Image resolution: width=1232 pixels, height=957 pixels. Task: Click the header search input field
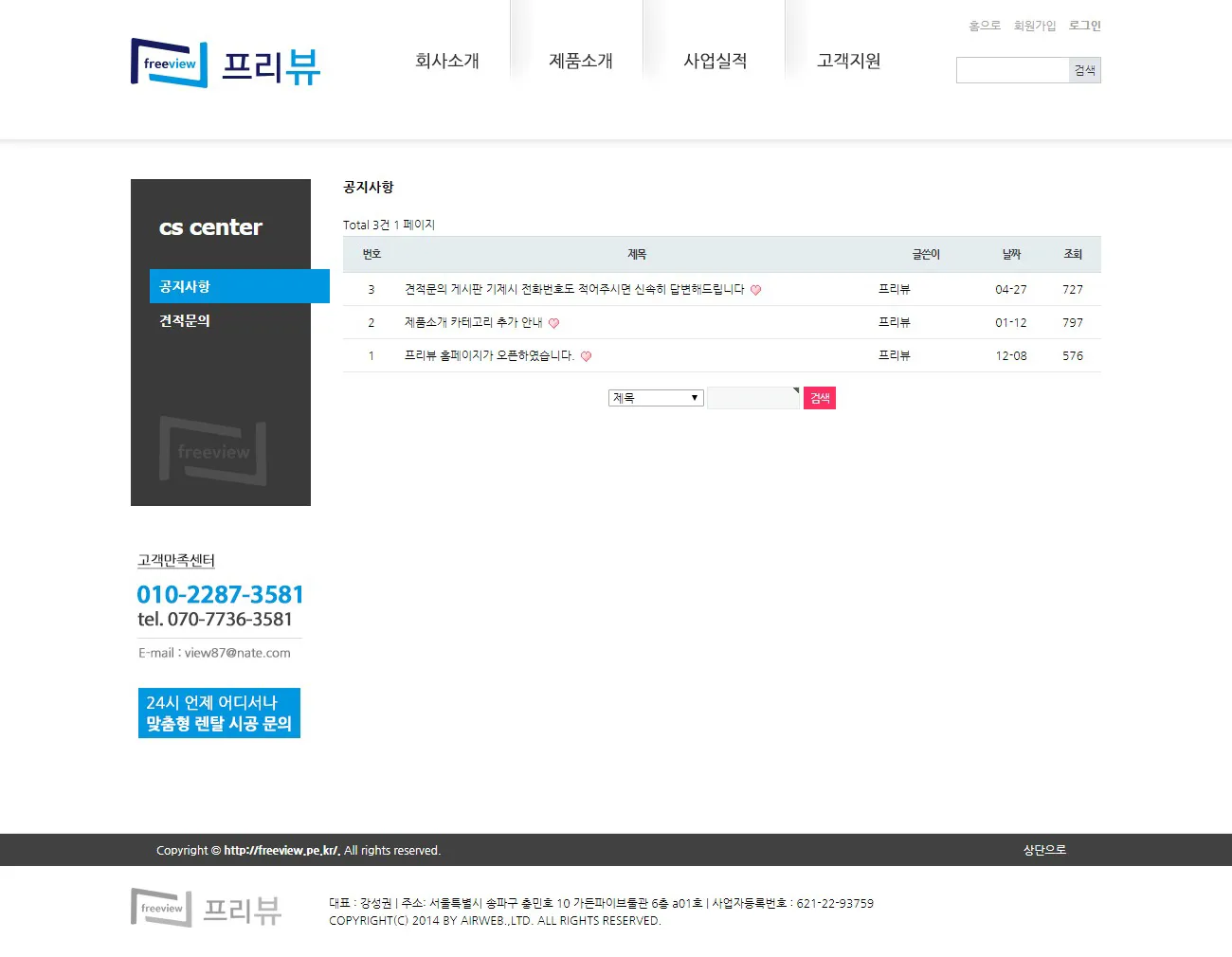coord(1013,70)
